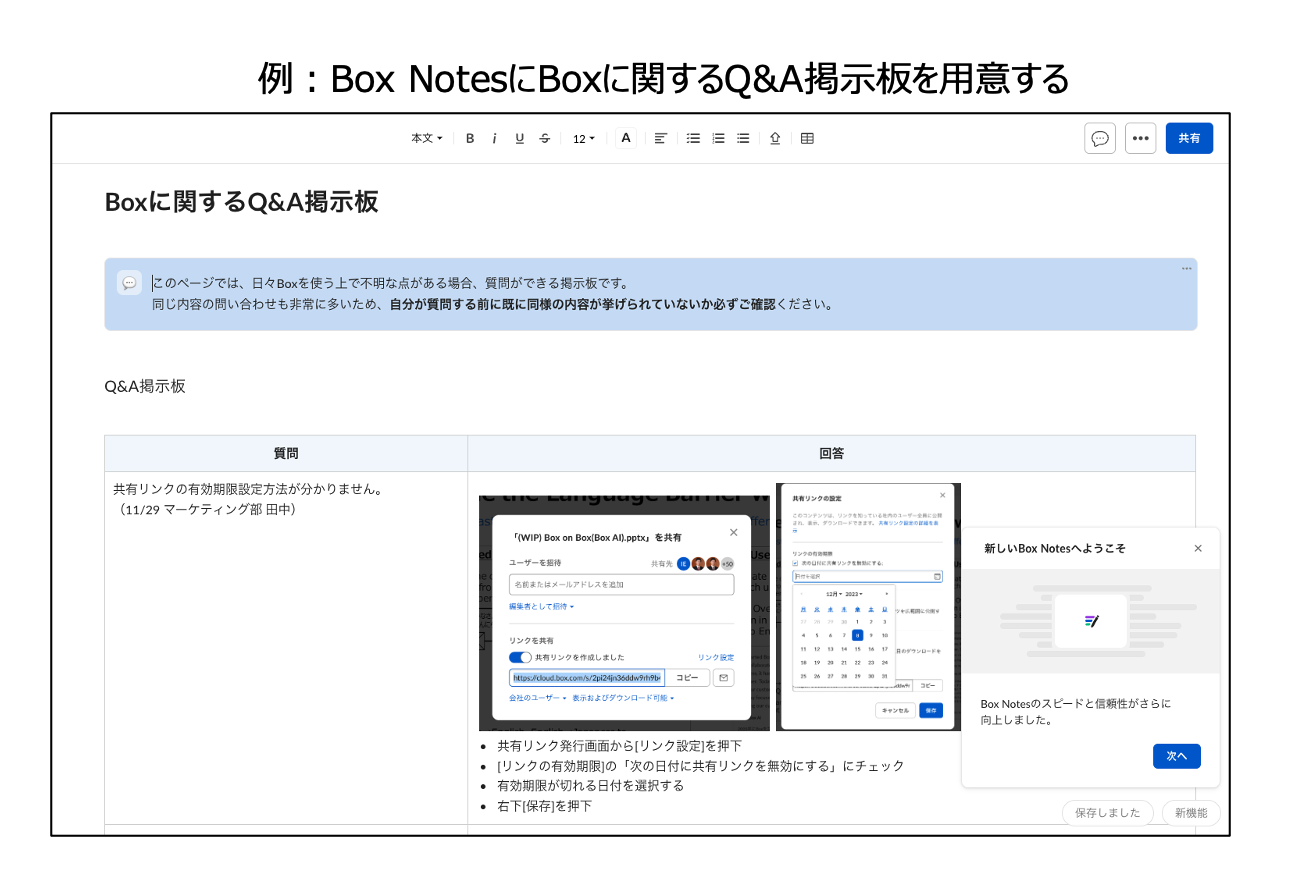The width and height of the screenshot is (1292, 871).
Task: Open the font size 12 dropdown
Action: point(583,139)
